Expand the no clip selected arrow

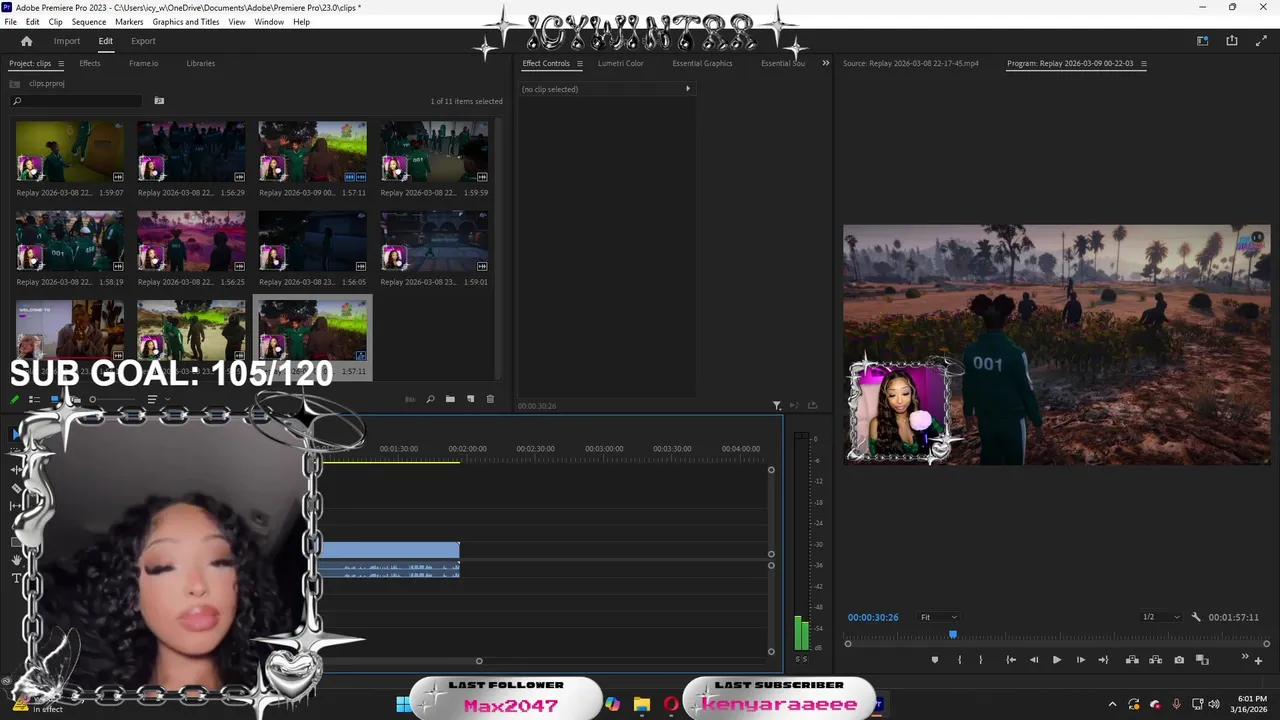(x=687, y=89)
